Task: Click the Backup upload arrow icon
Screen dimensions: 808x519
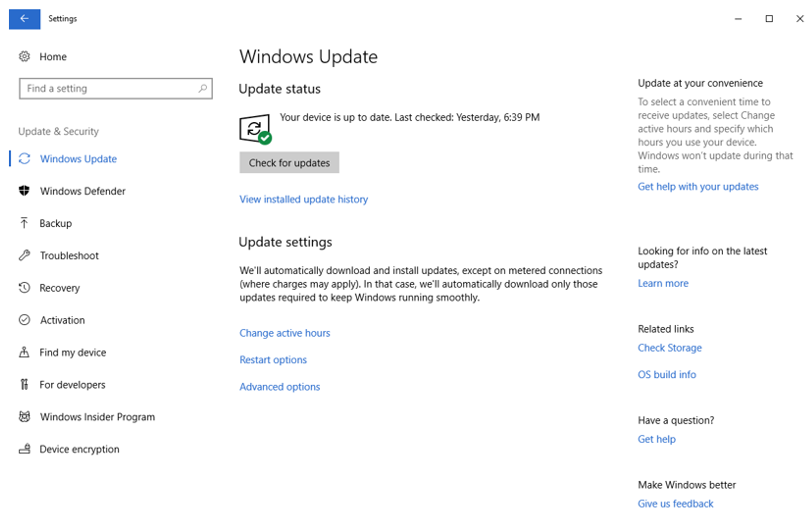Action: point(25,223)
